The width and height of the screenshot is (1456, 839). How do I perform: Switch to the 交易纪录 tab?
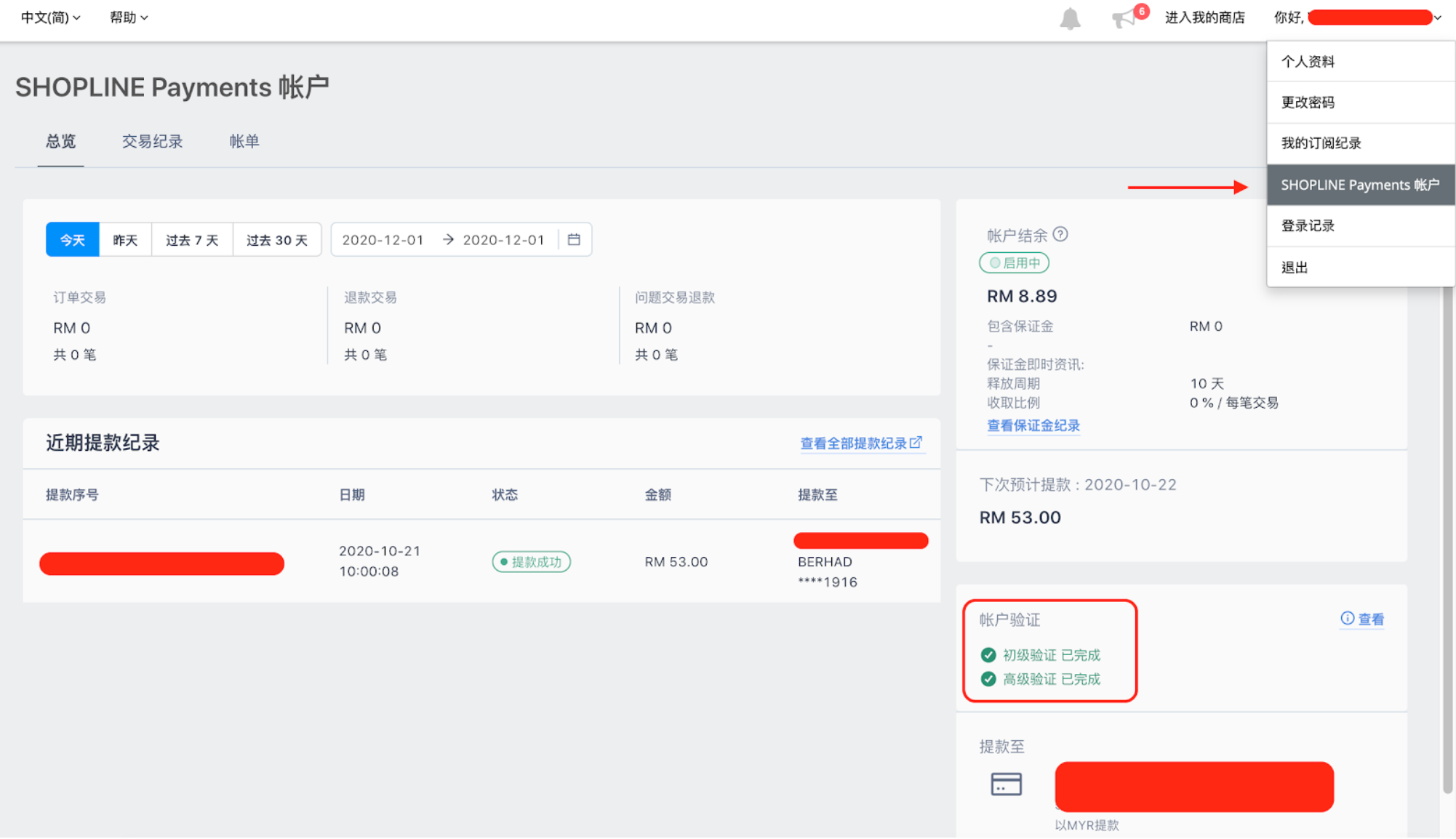pyautogui.click(x=152, y=141)
